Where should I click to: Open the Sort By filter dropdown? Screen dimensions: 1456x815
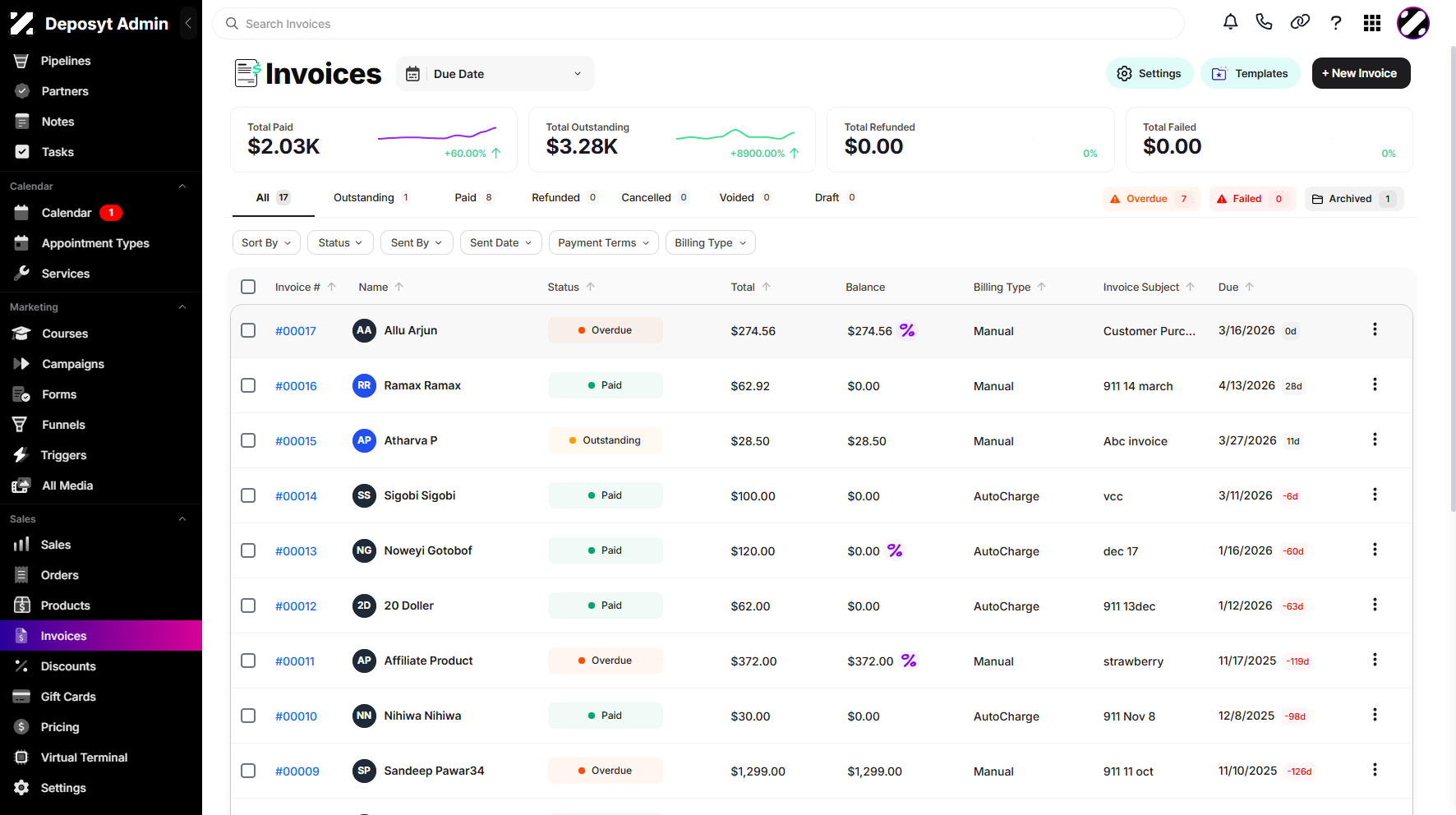(266, 242)
